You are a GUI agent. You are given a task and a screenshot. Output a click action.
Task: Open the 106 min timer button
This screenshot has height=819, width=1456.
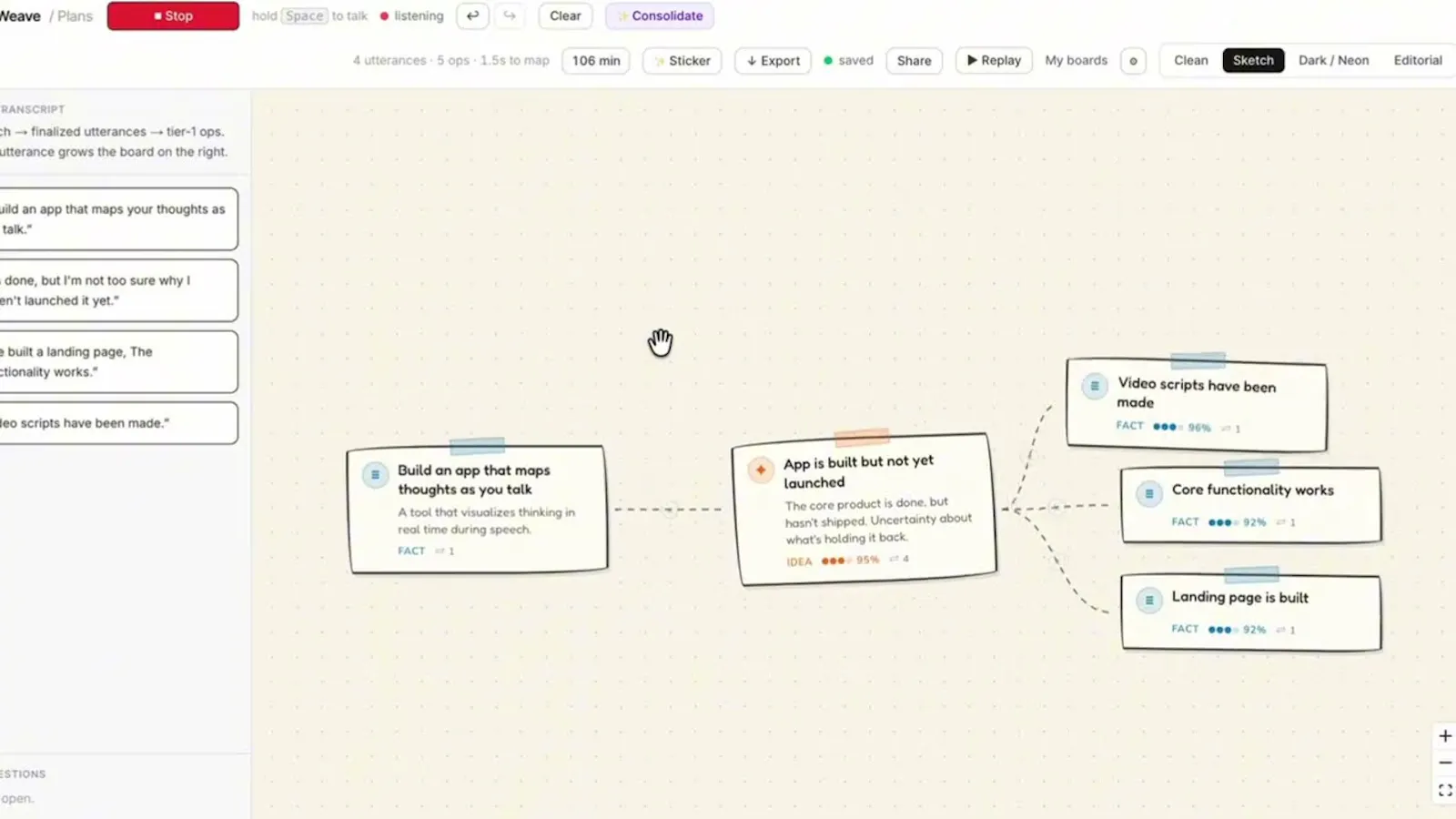tap(596, 60)
